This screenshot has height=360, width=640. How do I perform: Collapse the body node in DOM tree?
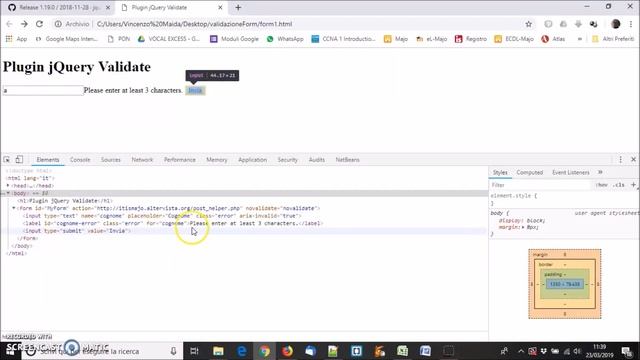tap(8, 193)
